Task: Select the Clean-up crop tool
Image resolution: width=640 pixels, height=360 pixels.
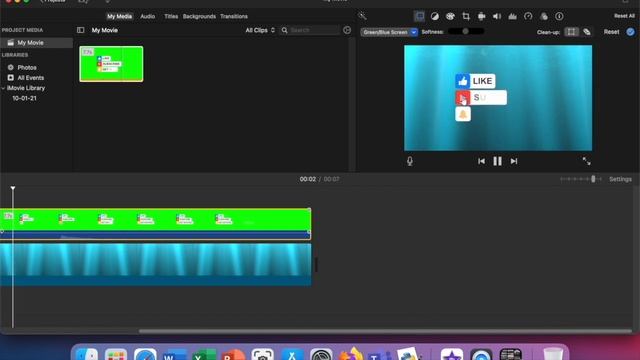Action: pyautogui.click(x=571, y=32)
